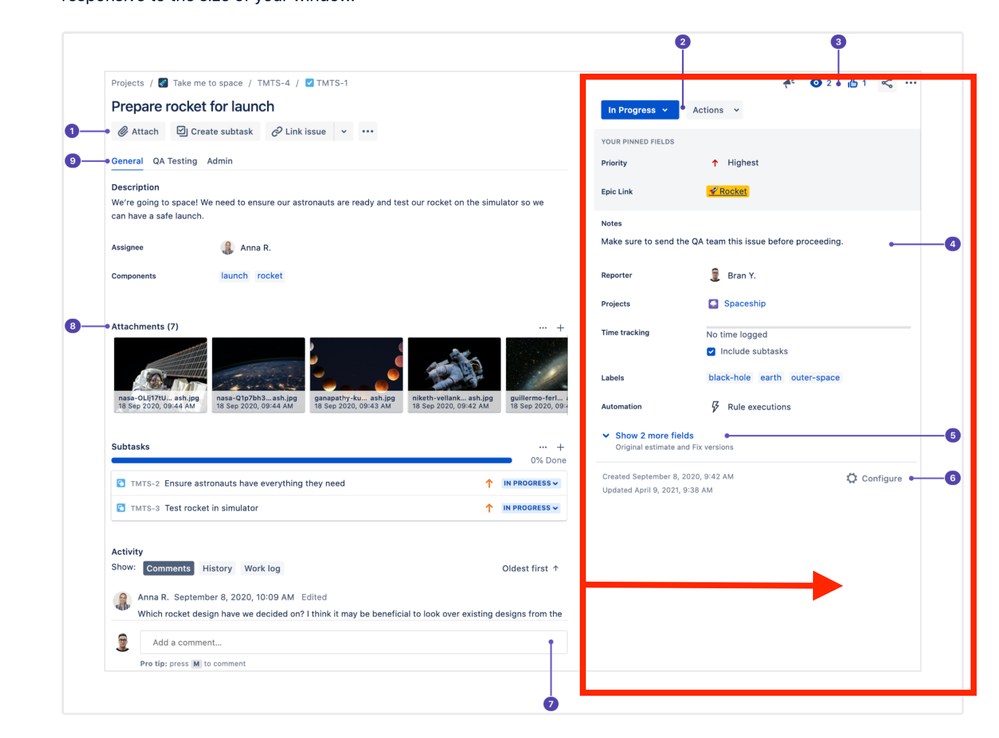Switch to the QA Testing tab
The image size is (999, 738).
coord(175,161)
